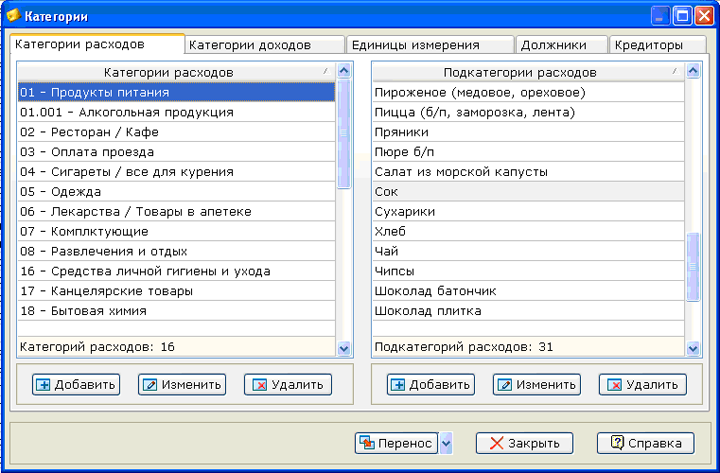Click Удалить under the expense categories list
The height and width of the screenshot is (473, 720).
point(288,384)
